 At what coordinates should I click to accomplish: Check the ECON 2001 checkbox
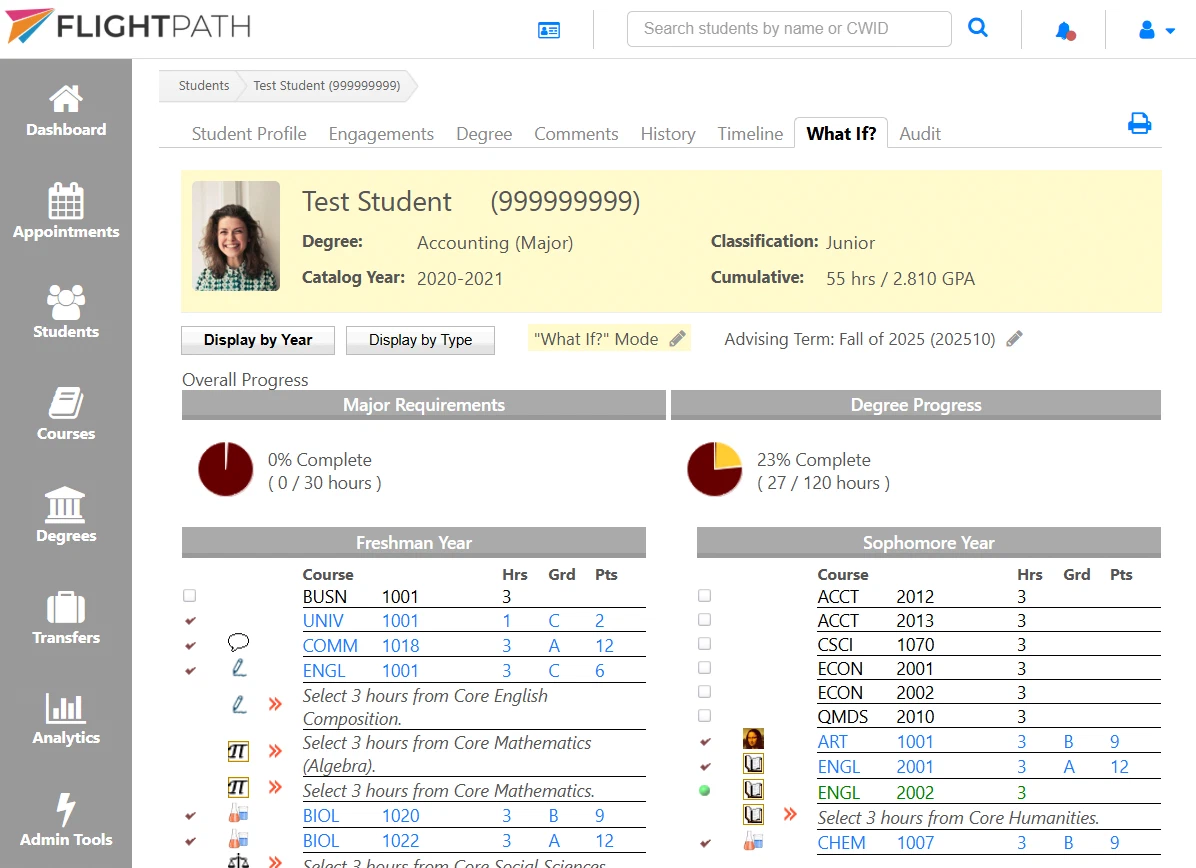(705, 667)
